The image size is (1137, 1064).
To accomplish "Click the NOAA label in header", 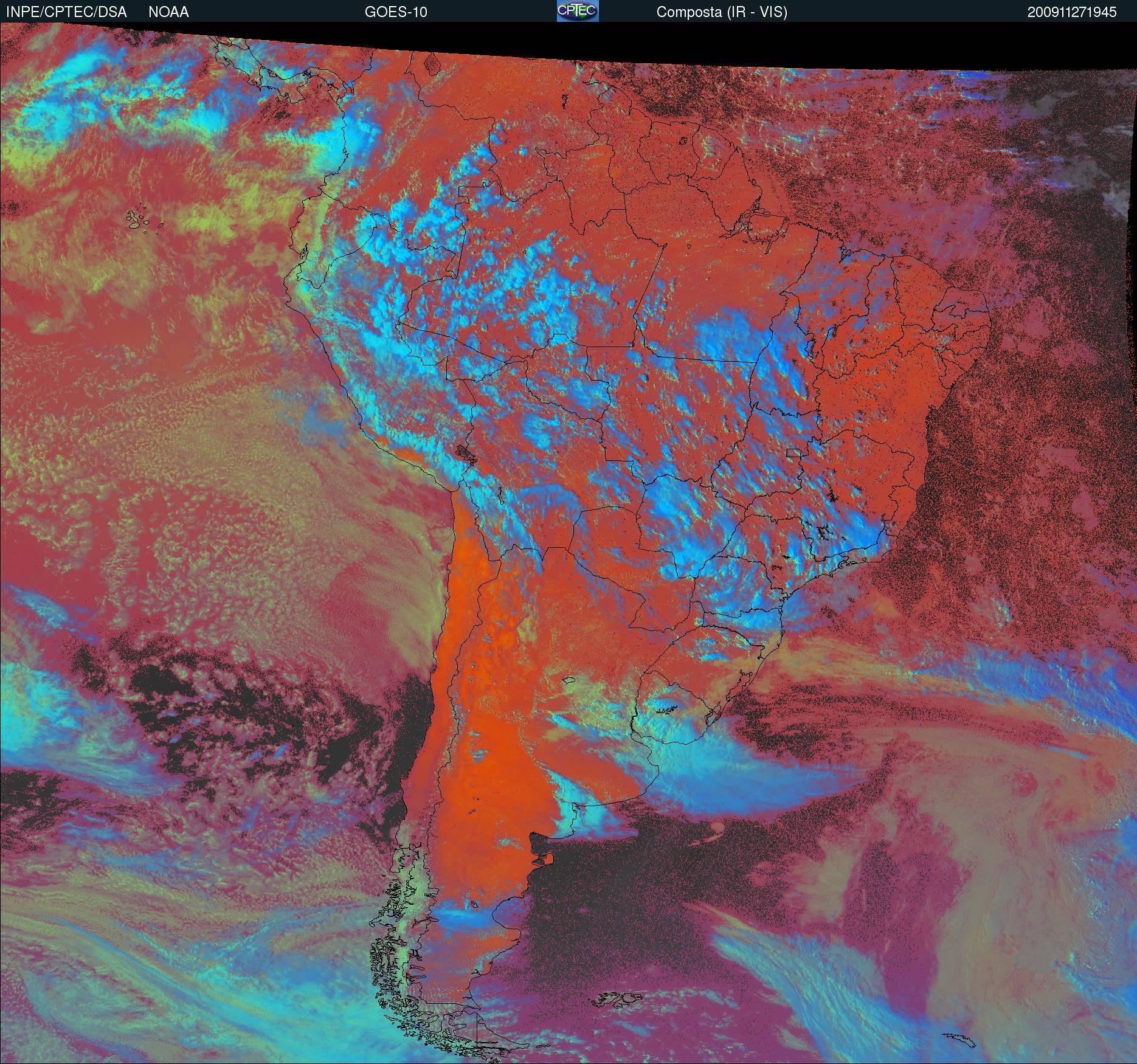I will coord(168,12).
